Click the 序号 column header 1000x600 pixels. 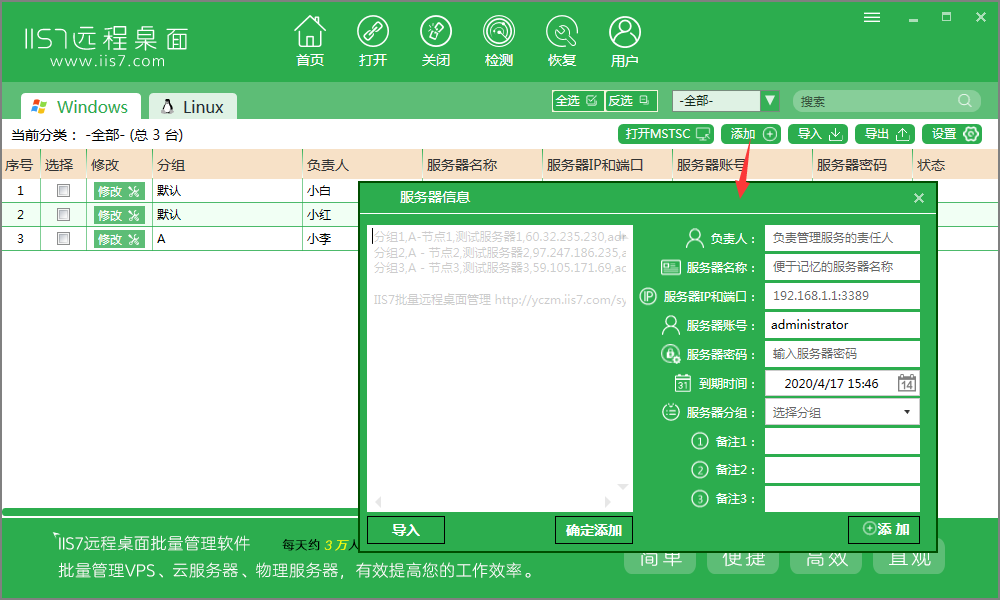19,165
